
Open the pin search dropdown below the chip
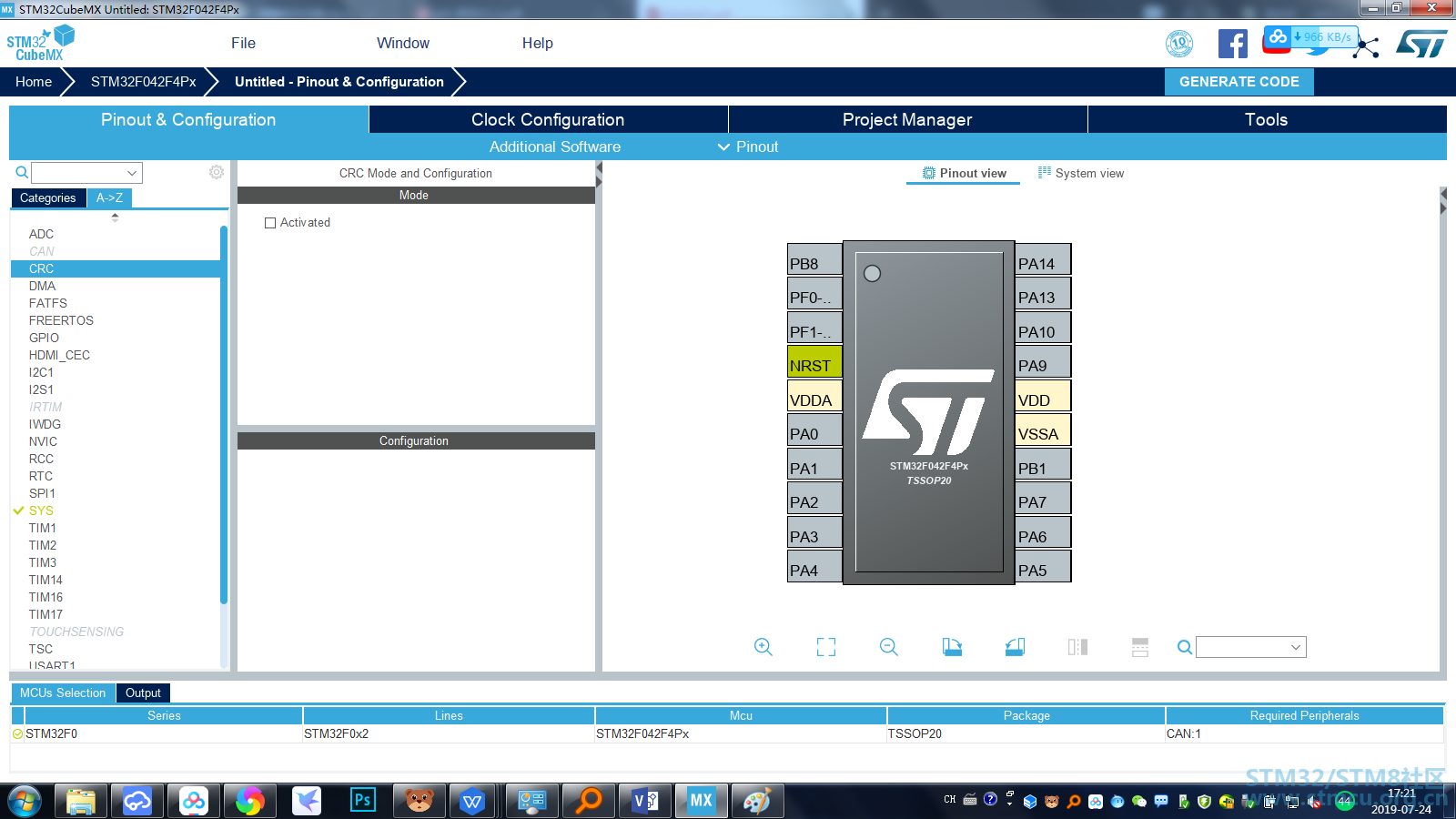tap(1296, 647)
